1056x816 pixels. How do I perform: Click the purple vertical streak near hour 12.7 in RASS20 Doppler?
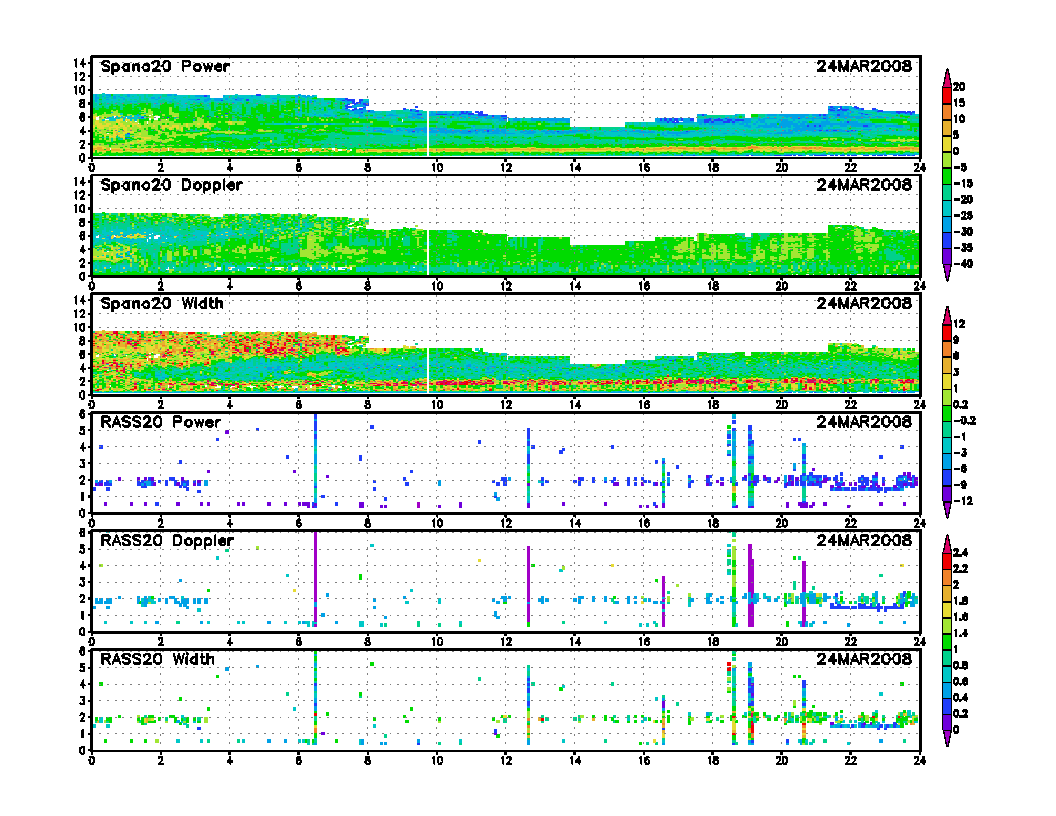pyautogui.click(x=529, y=584)
